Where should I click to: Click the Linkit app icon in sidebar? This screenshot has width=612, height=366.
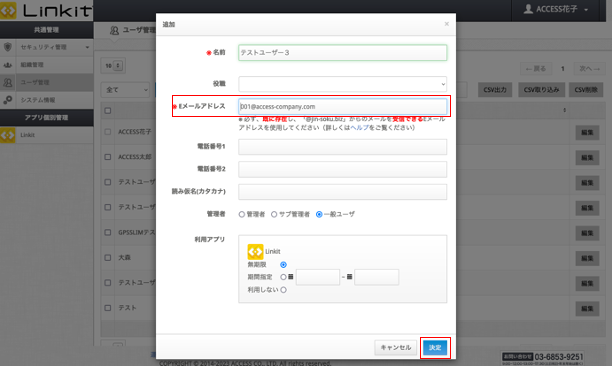point(7,135)
